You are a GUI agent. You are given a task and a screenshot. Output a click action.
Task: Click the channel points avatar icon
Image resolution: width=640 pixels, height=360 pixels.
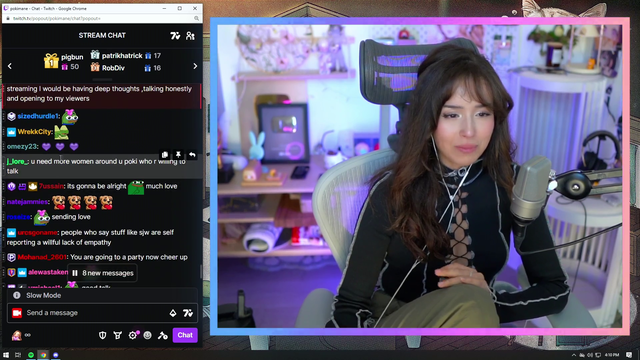tap(17, 336)
